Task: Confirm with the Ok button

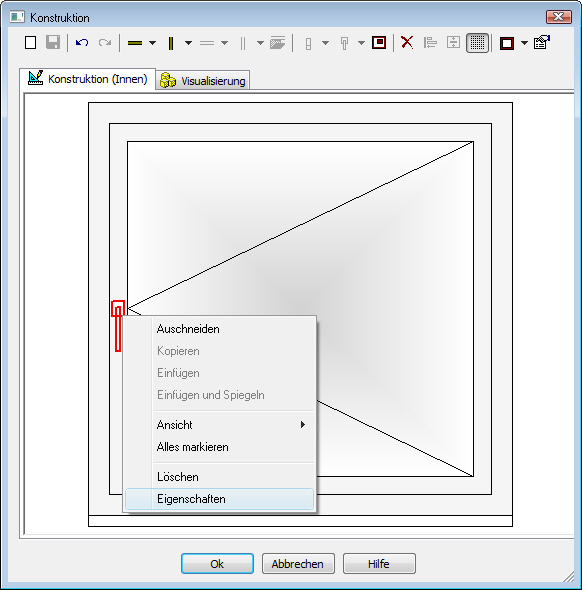Action: (x=217, y=564)
